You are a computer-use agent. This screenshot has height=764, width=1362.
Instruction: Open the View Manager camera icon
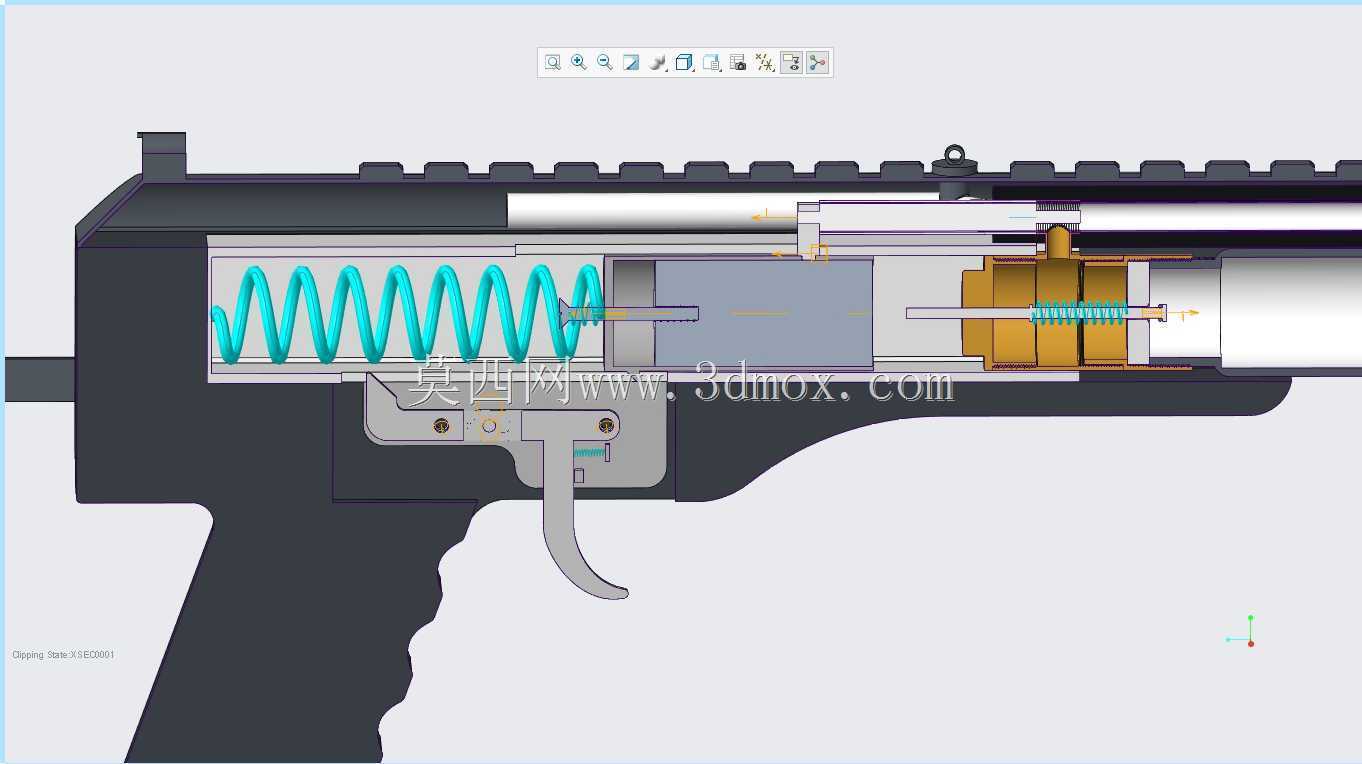coord(738,62)
